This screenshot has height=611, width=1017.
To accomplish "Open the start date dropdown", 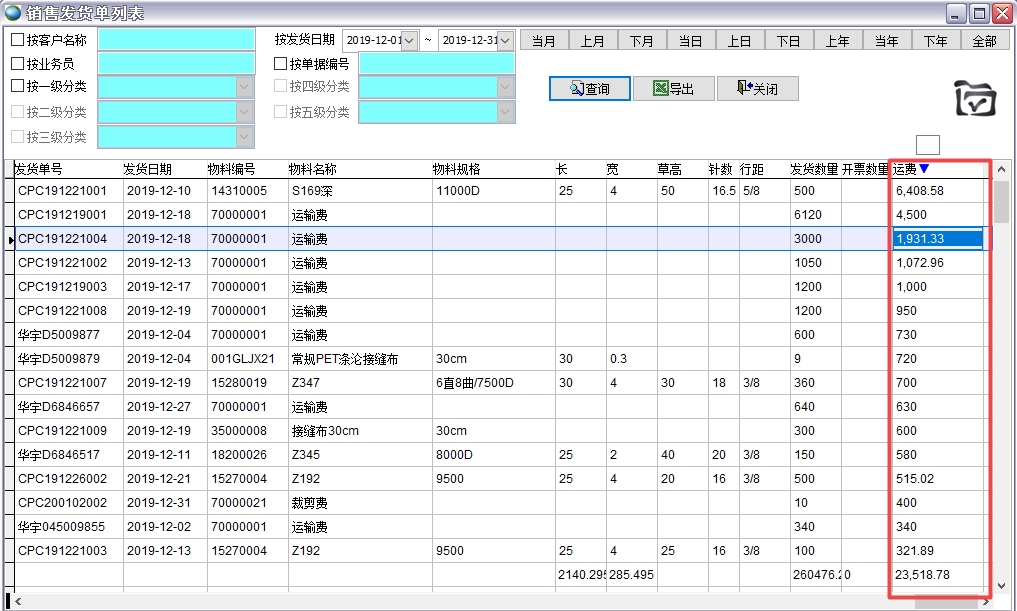I will (409, 41).
